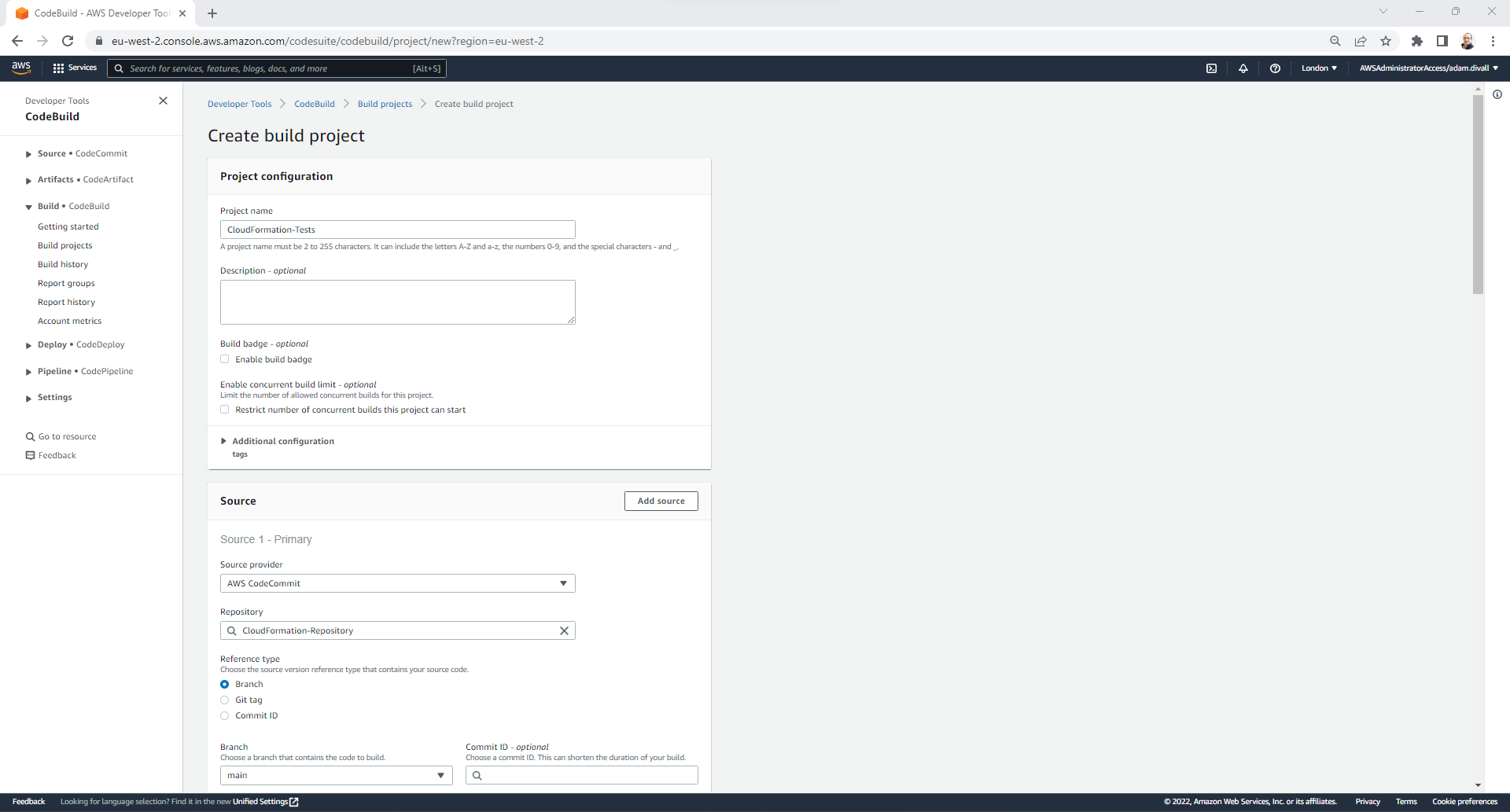1510x812 pixels.
Task: Click the Go to resource search icon
Action: [x=30, y=436]
